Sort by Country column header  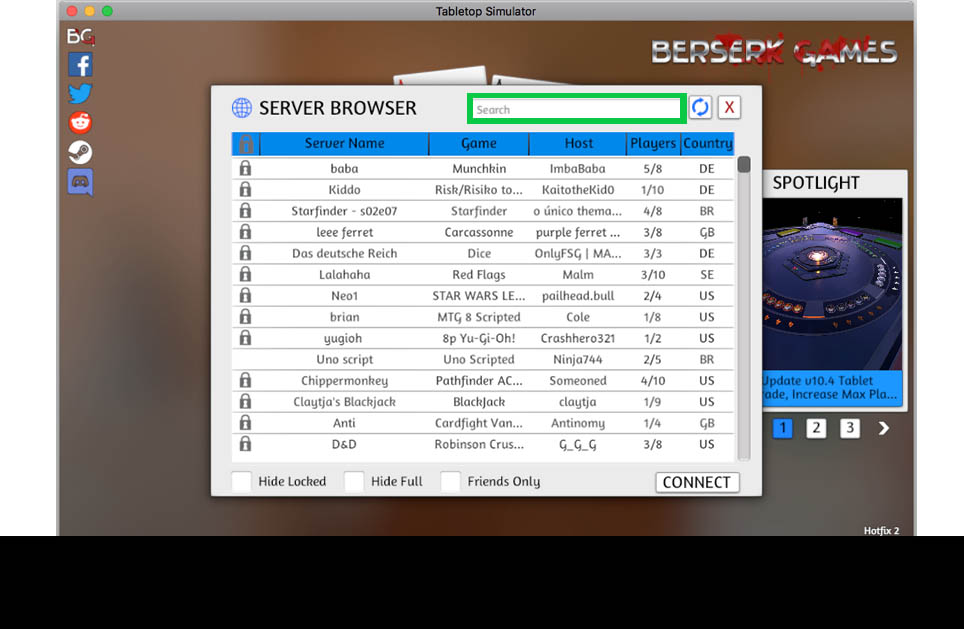click(707, 144)
